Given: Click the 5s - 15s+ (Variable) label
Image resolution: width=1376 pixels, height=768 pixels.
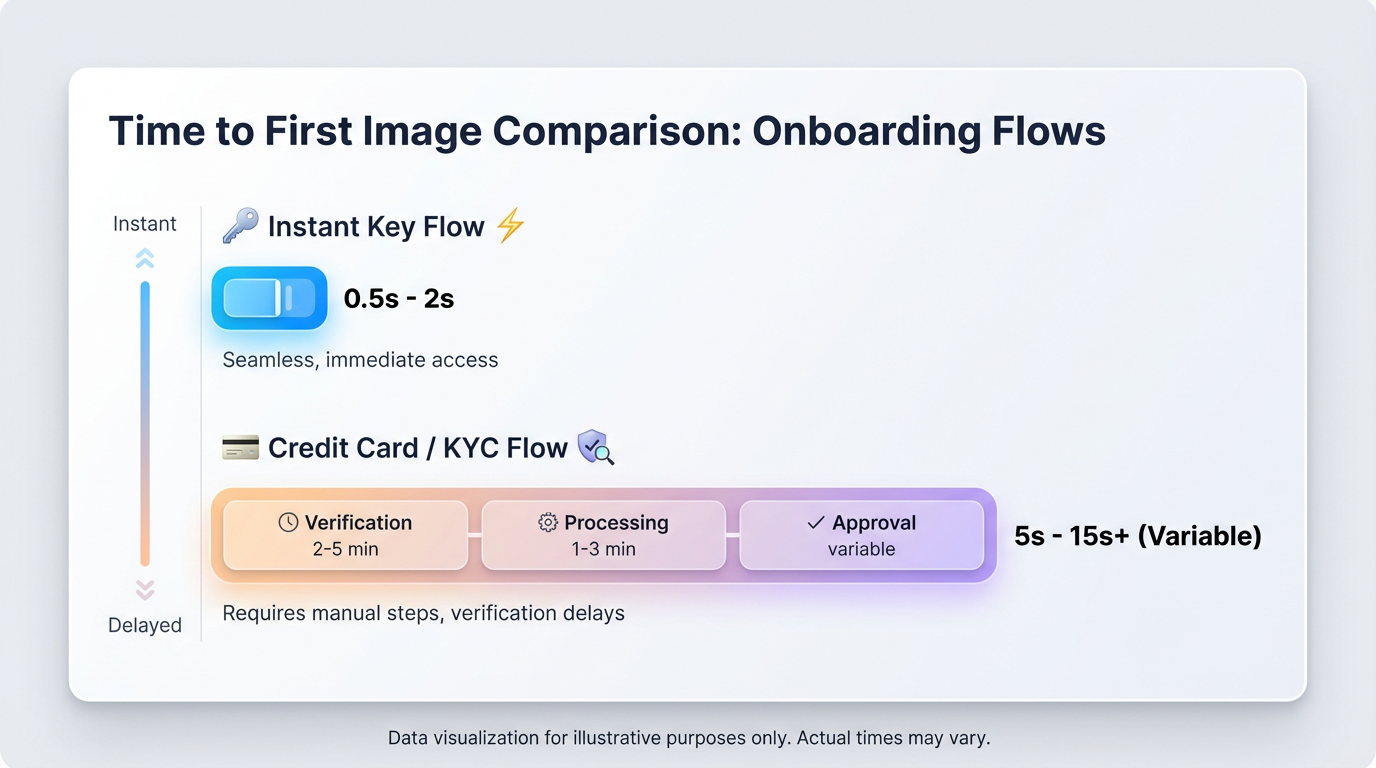Looking at the screenshot, I should point(1138,536).
